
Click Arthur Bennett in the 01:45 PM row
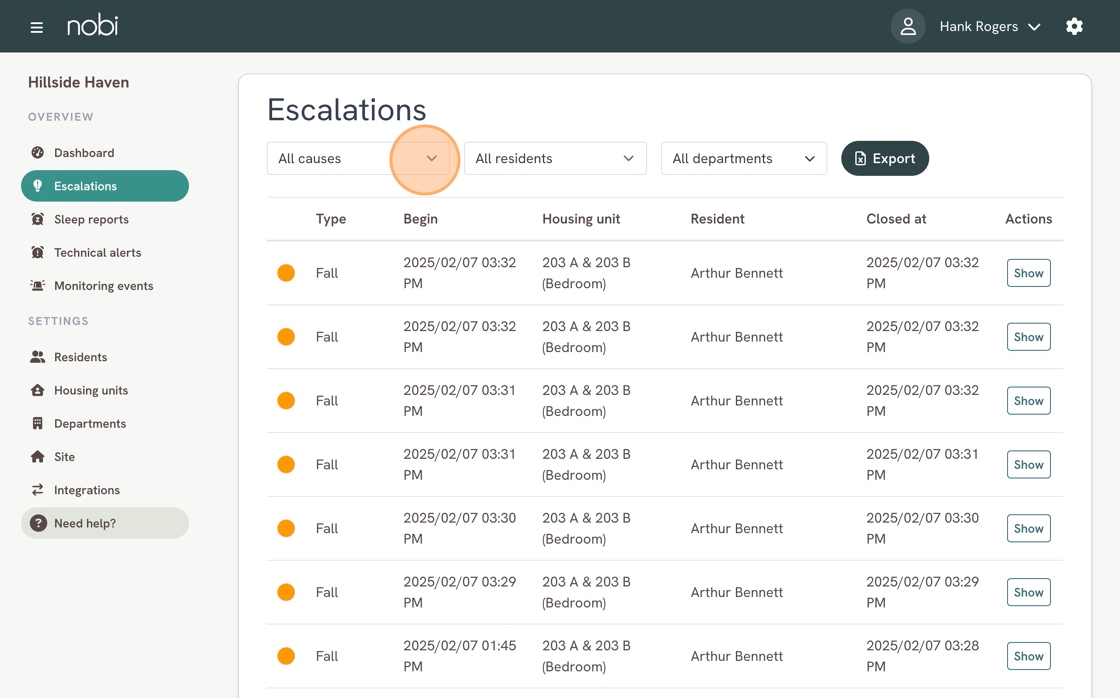(736, 656)
